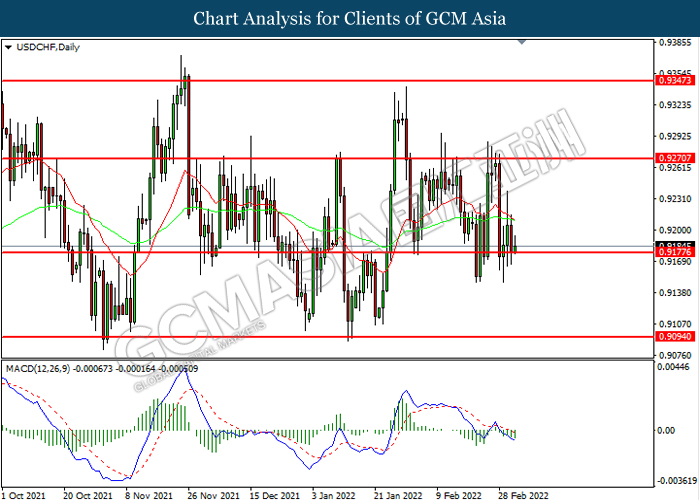Click the 0.91690 price scale value
The width and height of the screenshot is (700, 500).
pos(675,261)
